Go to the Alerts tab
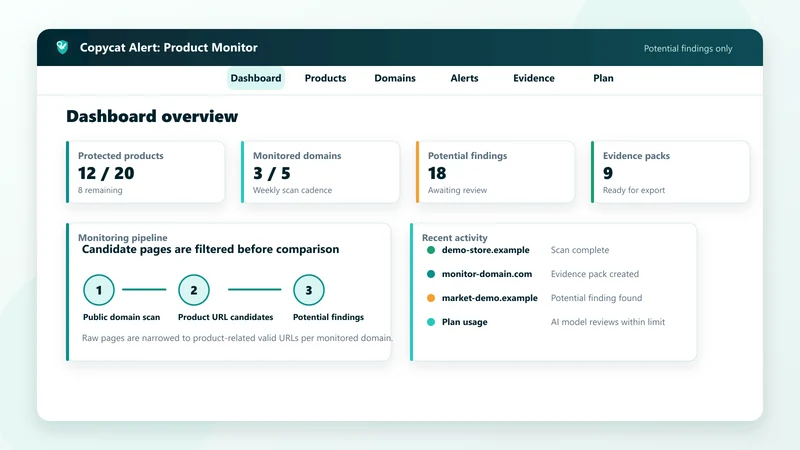800x450 pixels. click(x=464, y=78)
